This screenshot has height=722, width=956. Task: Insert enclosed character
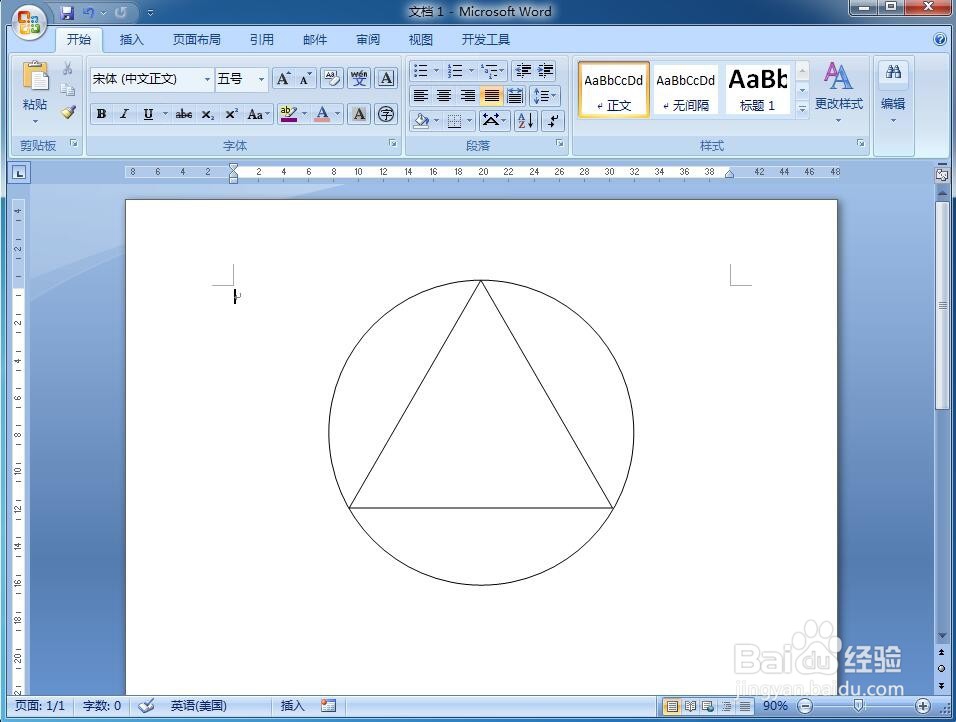(x=386, y=114)
